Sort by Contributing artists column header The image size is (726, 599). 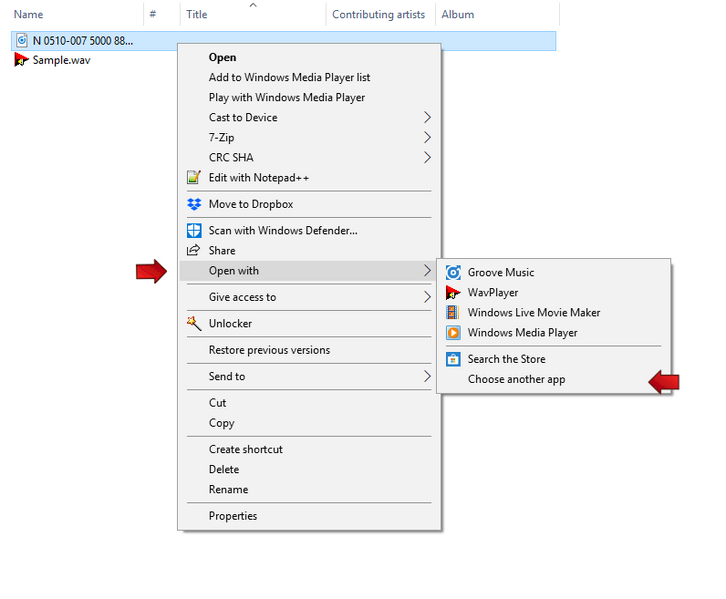tap(381, 14)
